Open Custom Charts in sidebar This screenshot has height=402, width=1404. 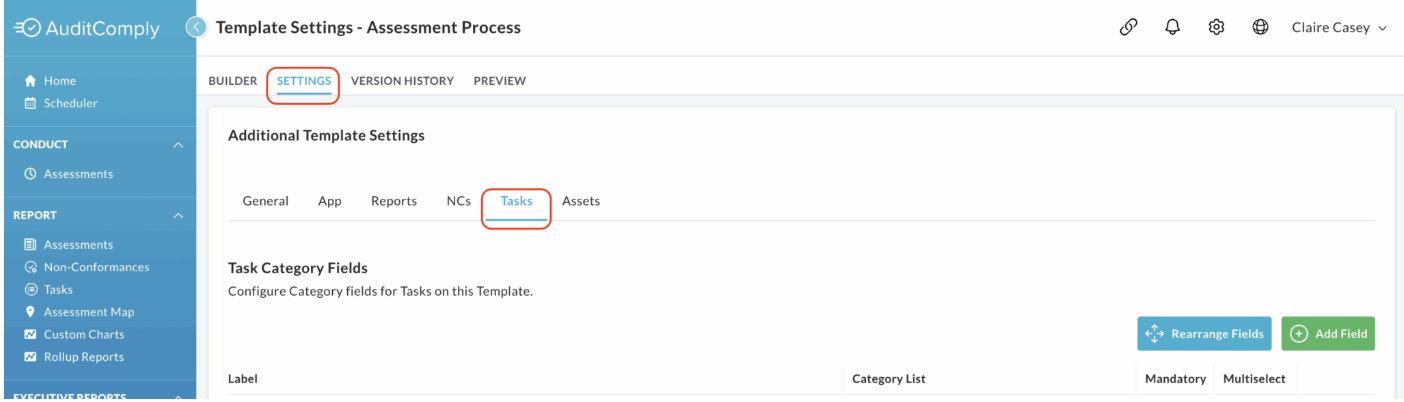pyautogui.click(x=74, y=335)
